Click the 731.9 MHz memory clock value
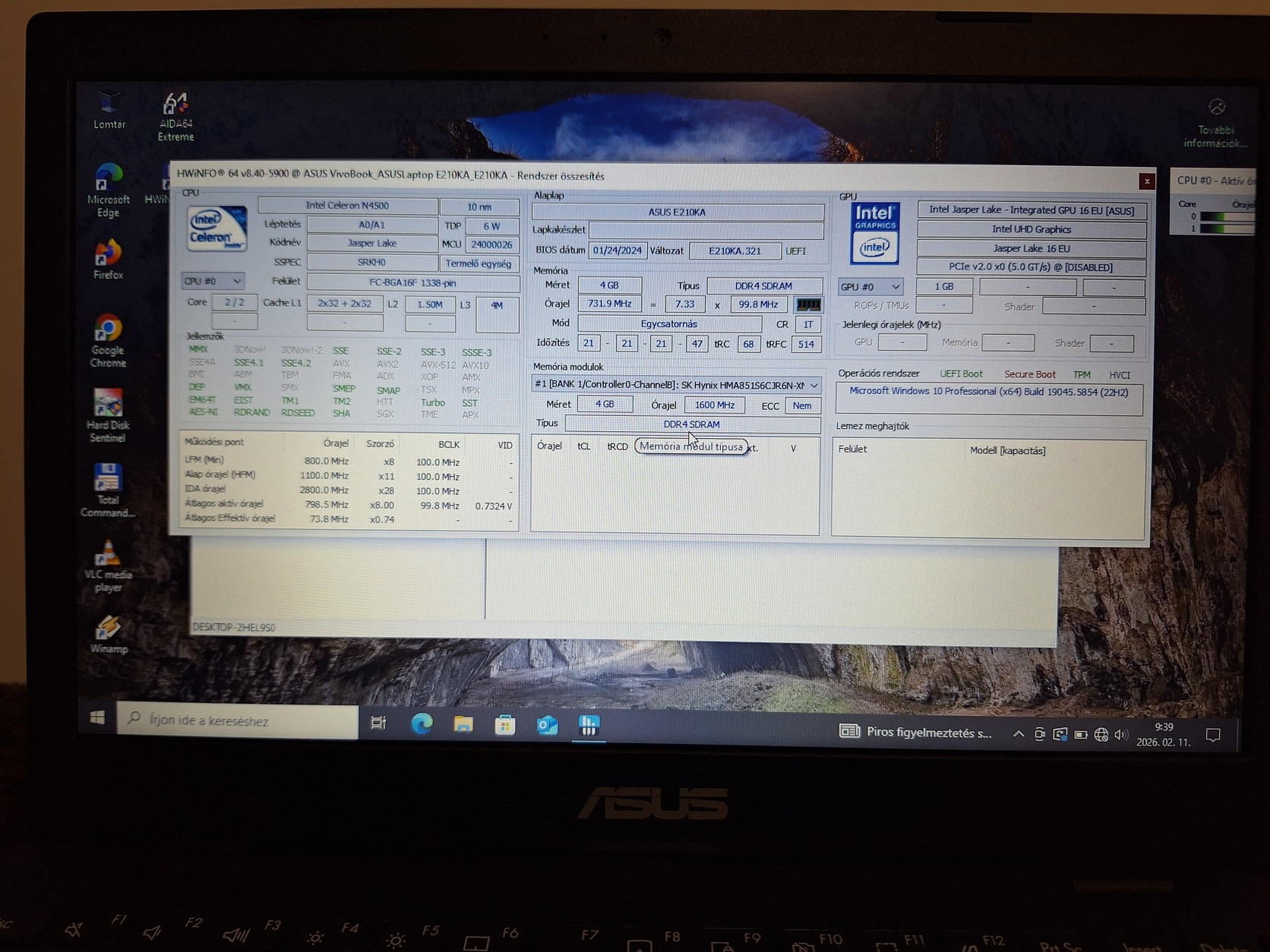1270x952 pixels. [x=609, y=304]
